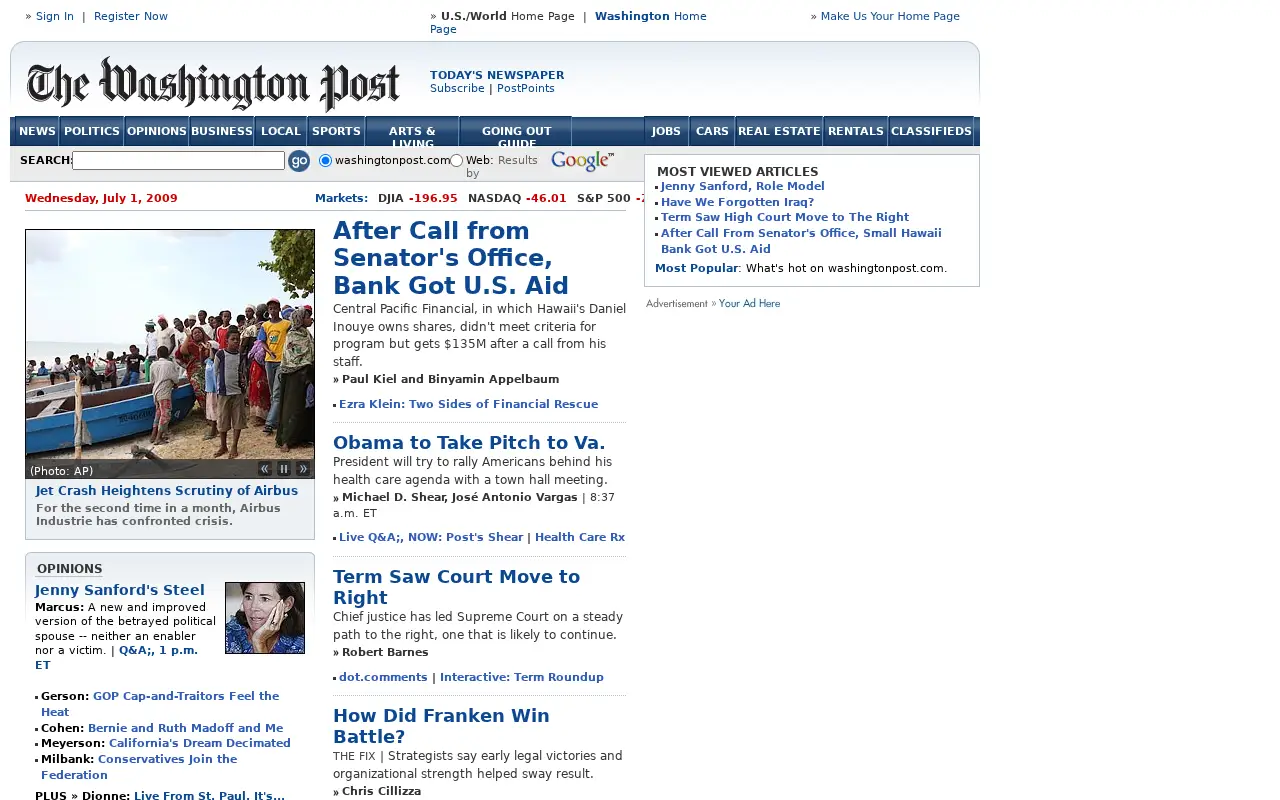Open Going Out Guide tab
This screenshot has height=800, width=1280.
(x=516, y=131)
